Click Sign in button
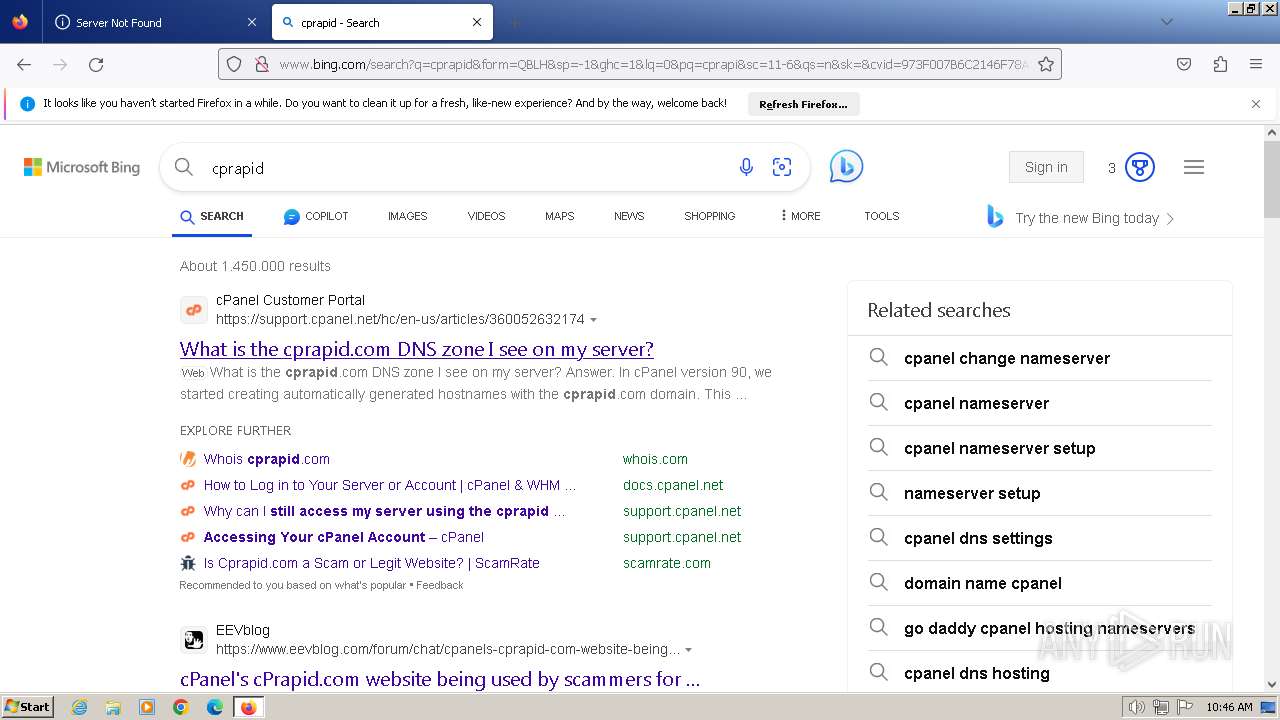Image resolution: width=1280 pixels, height=720 pixels. point(1046,167)
